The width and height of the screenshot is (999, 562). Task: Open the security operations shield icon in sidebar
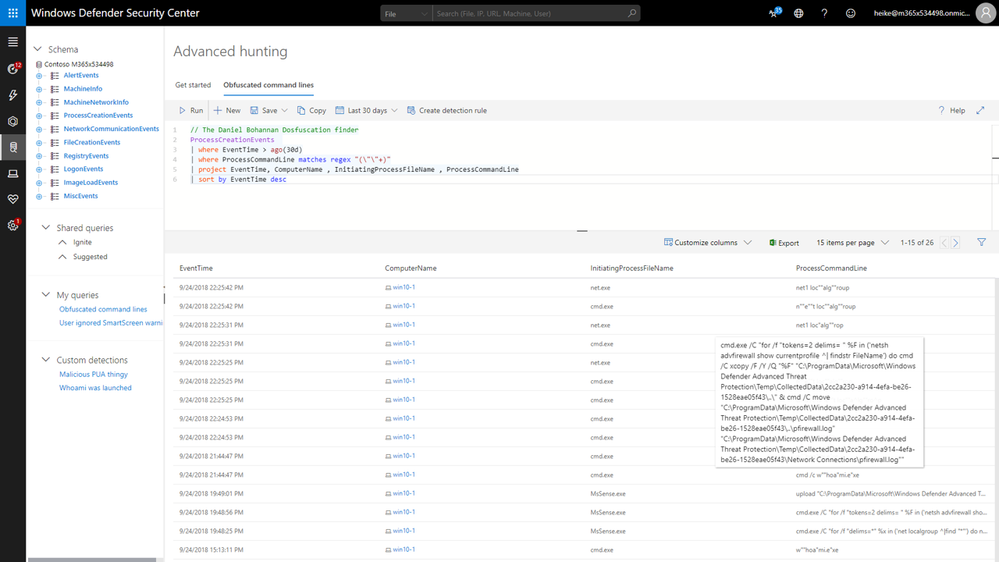pos(13,121)
